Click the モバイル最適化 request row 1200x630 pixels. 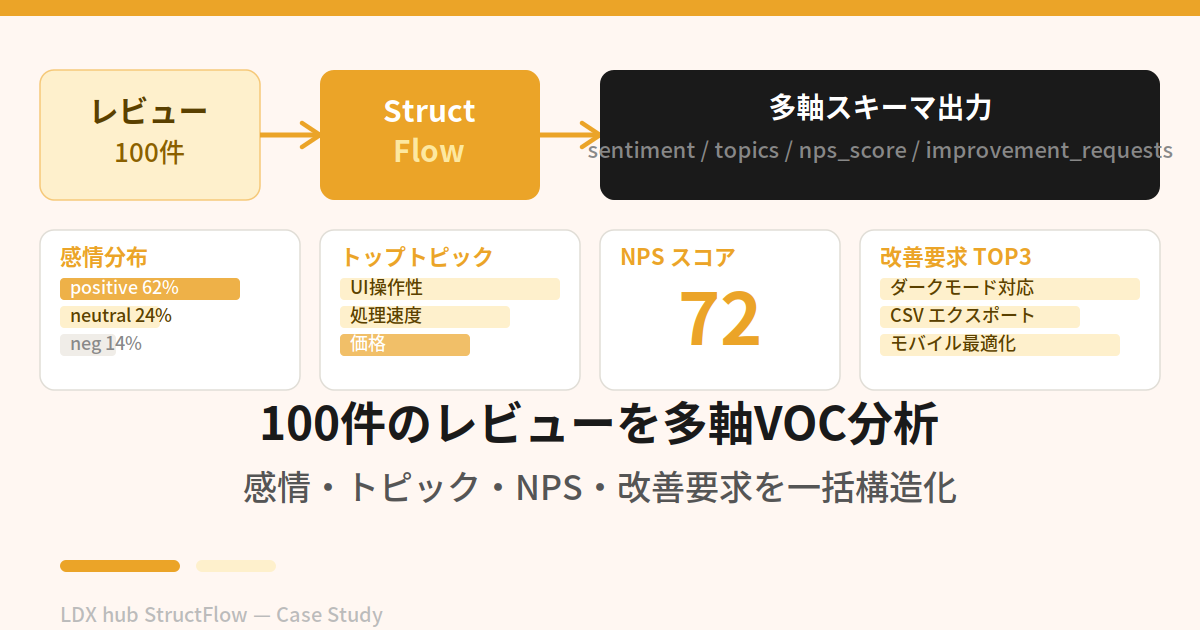pos(1000,345)
